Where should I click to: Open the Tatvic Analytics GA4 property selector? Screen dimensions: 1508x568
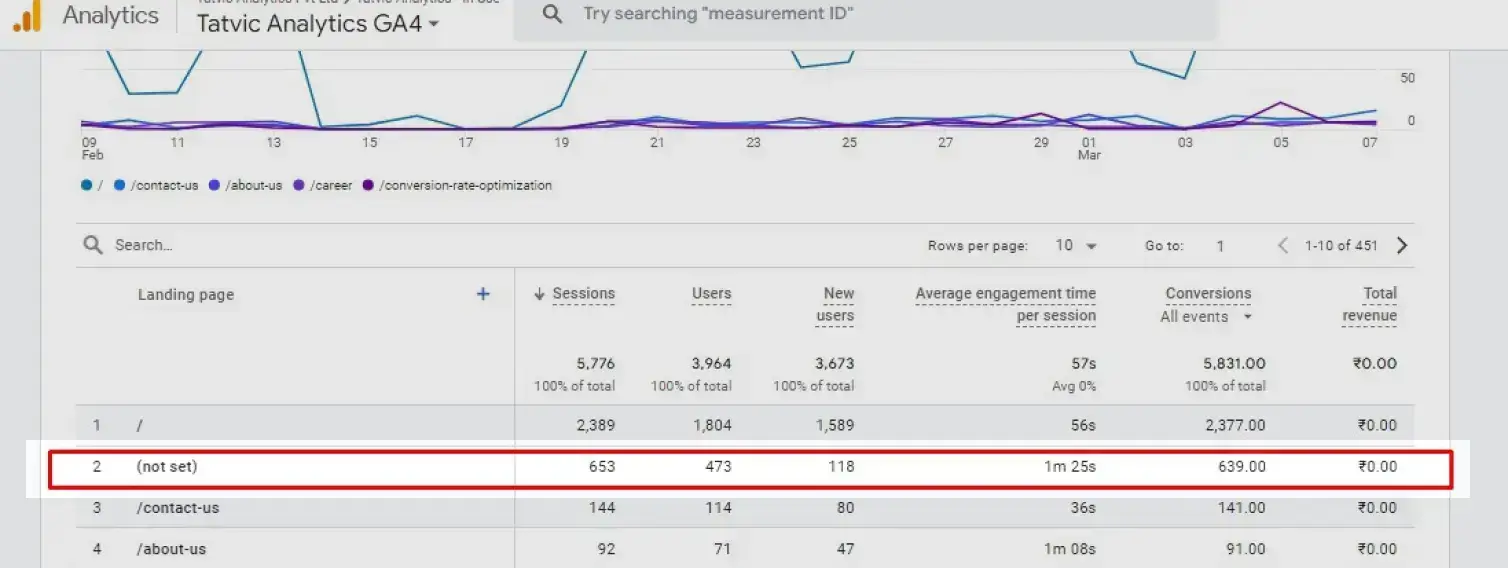pyautogui.click(x=318, y=24)
